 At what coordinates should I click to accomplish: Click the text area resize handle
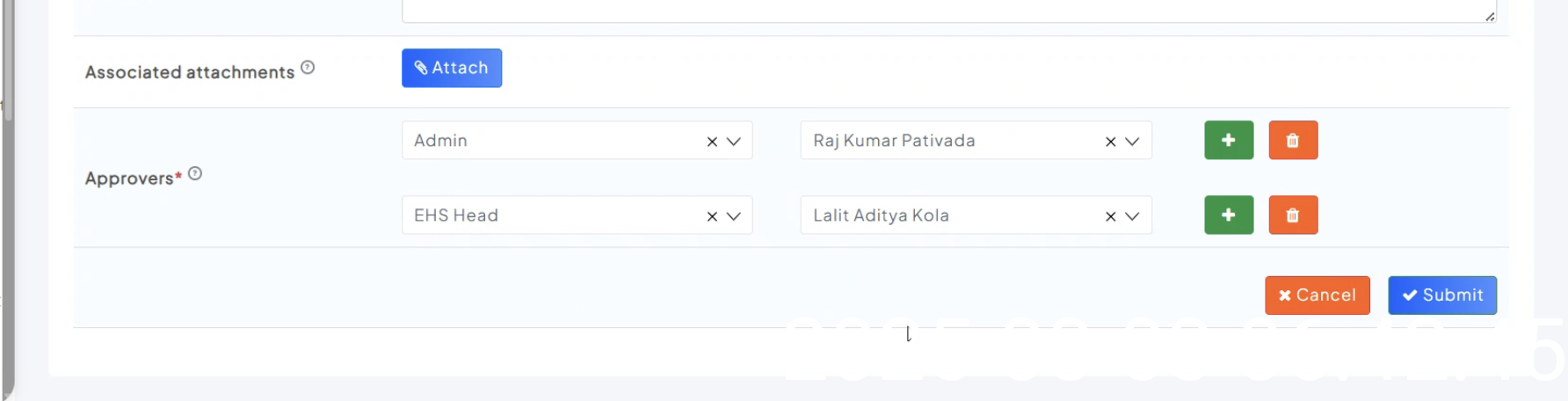1490,16
